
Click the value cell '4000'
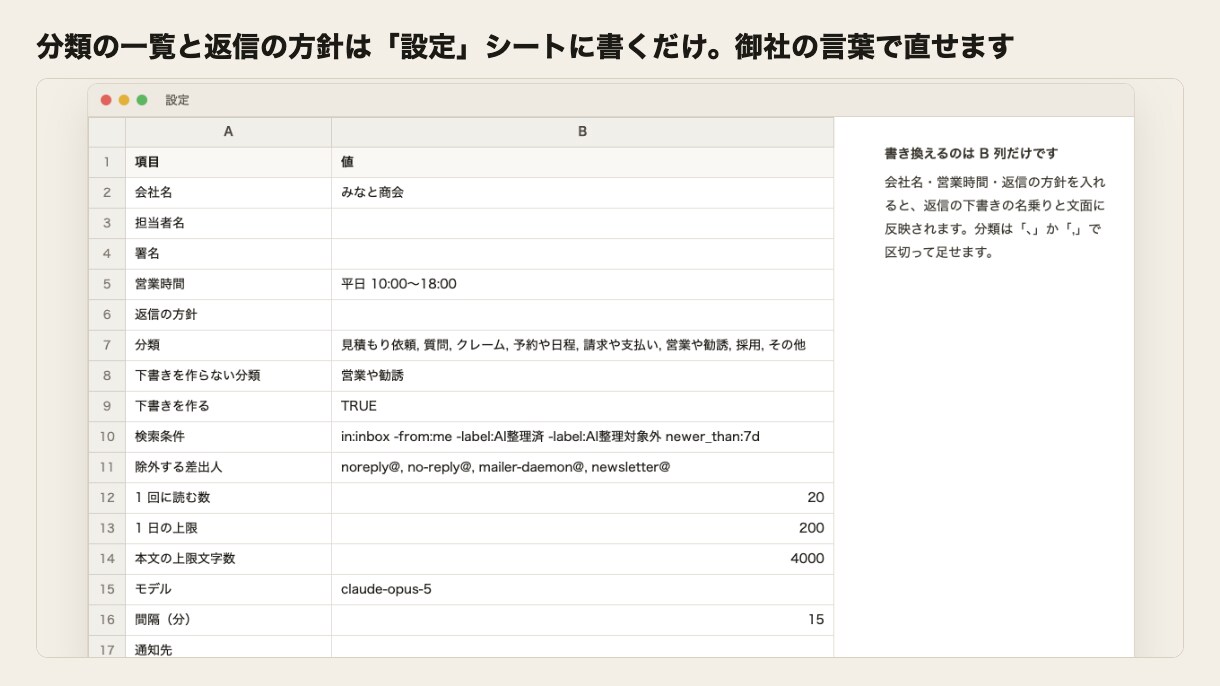[x=582, y=559]
